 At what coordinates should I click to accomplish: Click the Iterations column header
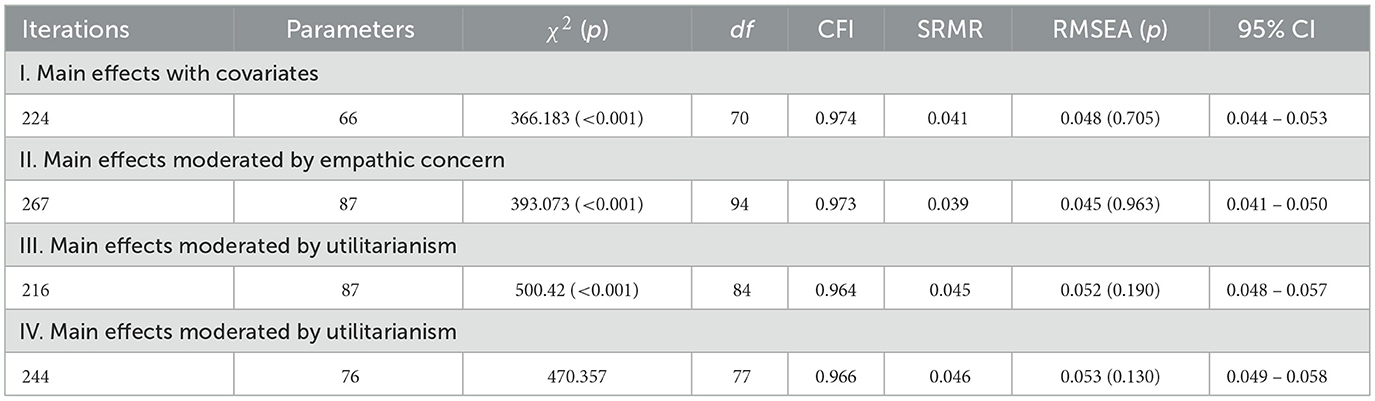[70, 30]
